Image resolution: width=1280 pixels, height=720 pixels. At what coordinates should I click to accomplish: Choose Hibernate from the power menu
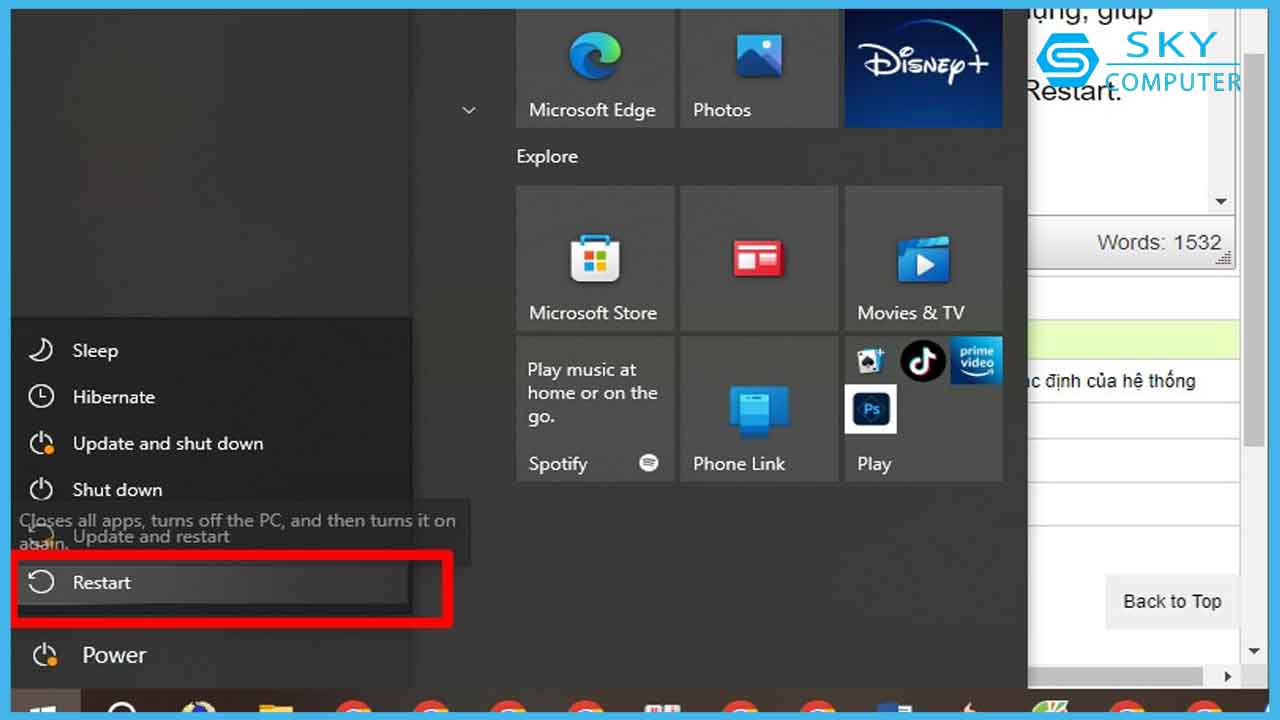coord(212,397)
